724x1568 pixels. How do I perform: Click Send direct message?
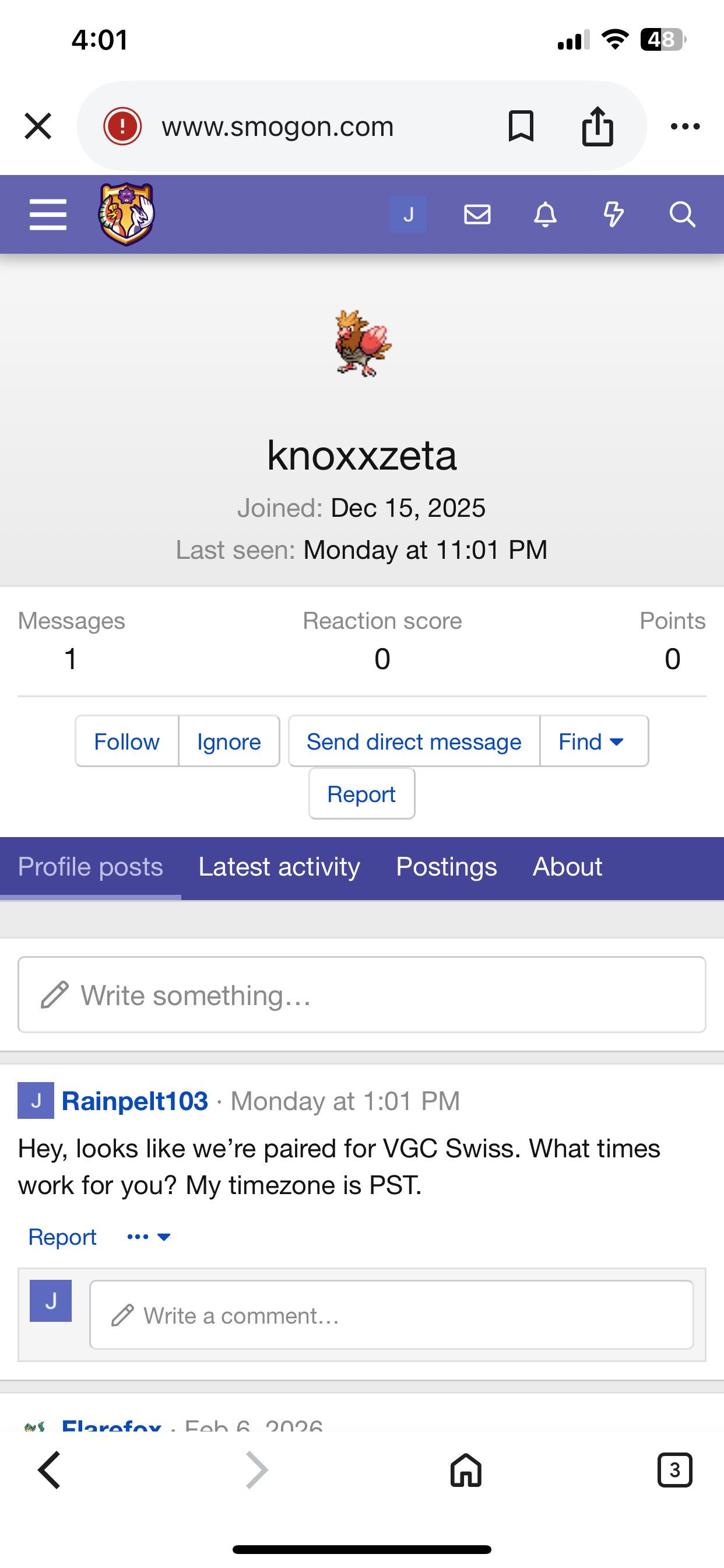point(414,741)
